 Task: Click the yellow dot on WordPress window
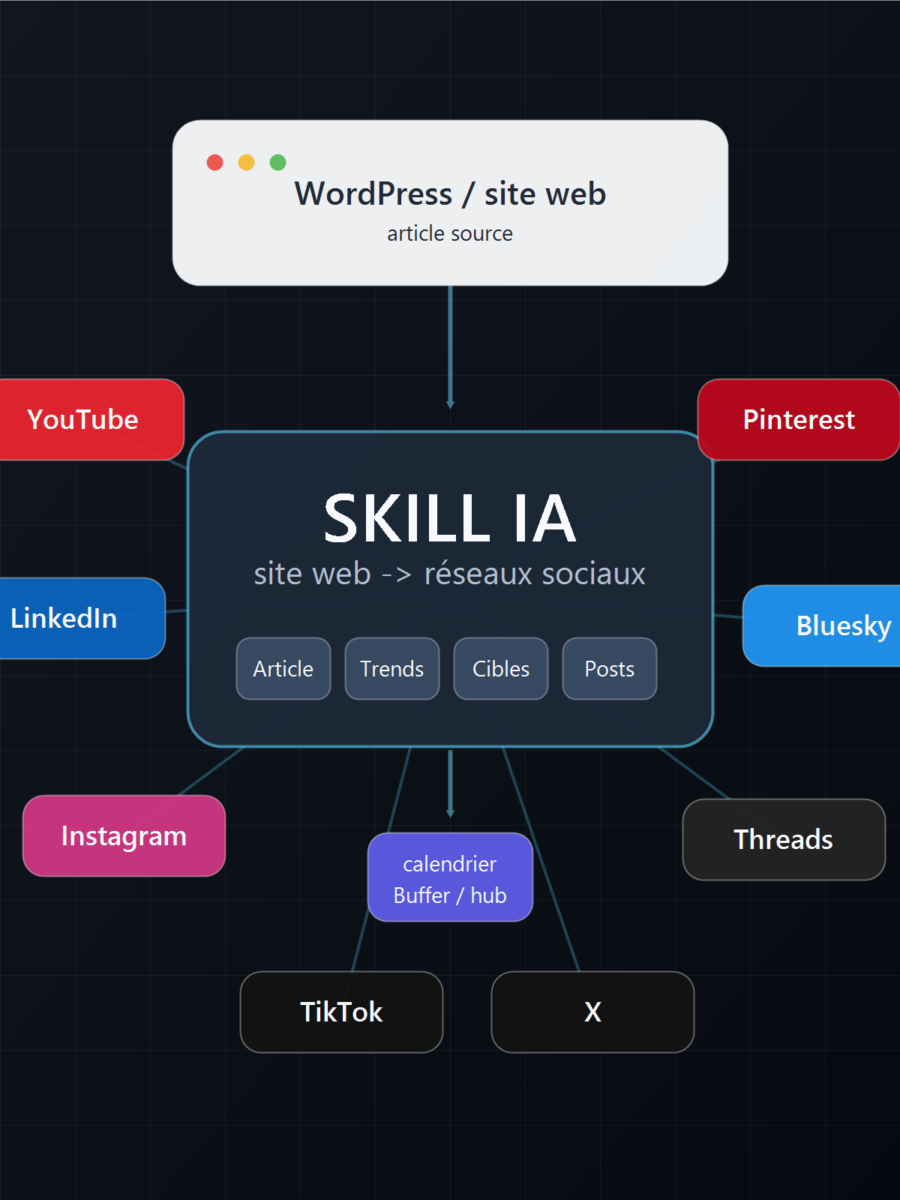[x=246, y=162]
